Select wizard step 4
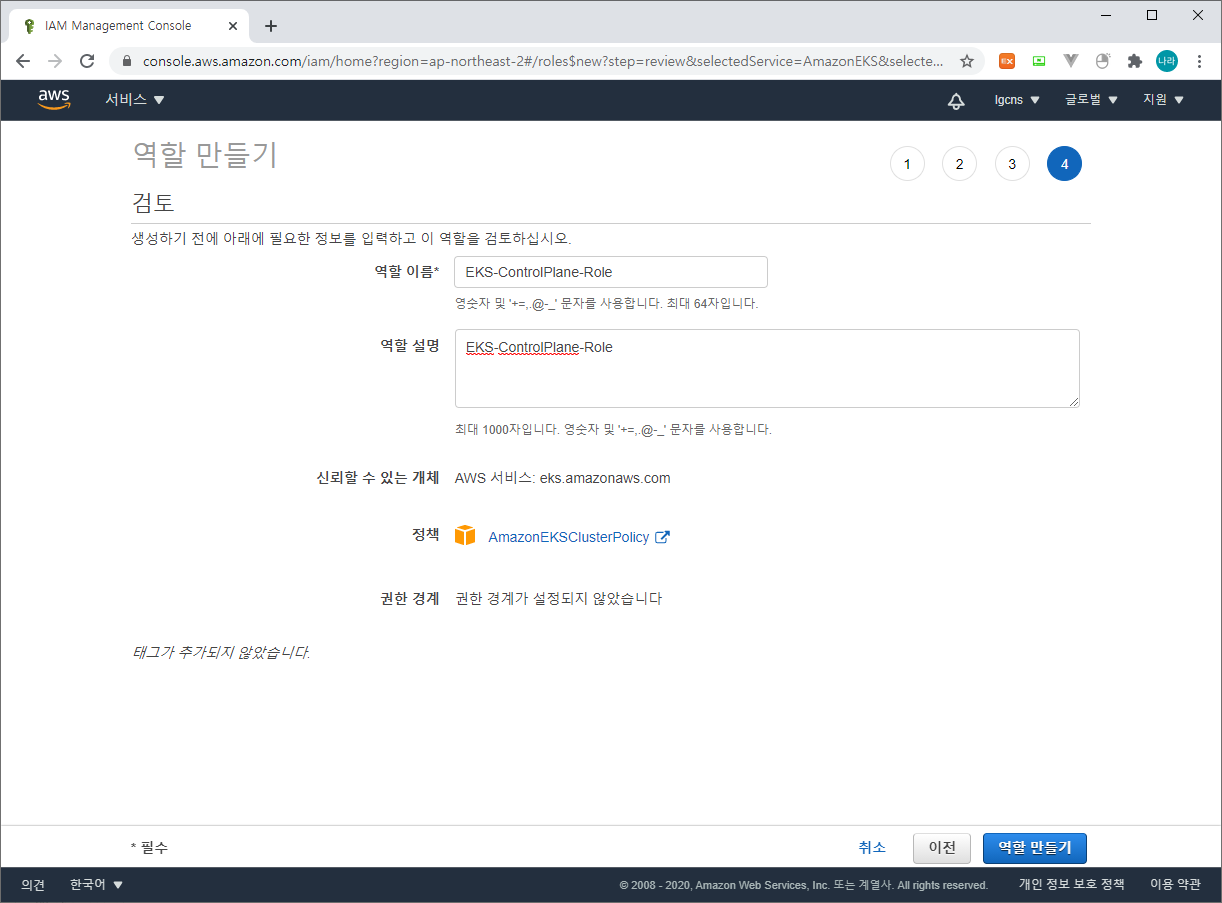This screenshot has height=903, width=1222. (x=1064, y=164)
